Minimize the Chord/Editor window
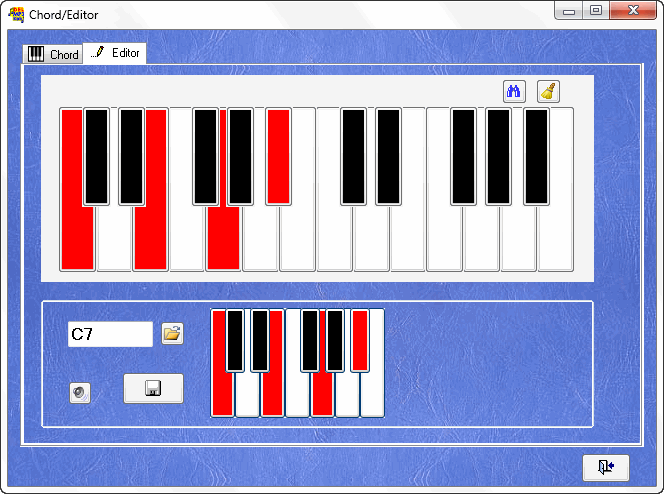This screenshot has height=494, width=664. (x=569, y=11)
